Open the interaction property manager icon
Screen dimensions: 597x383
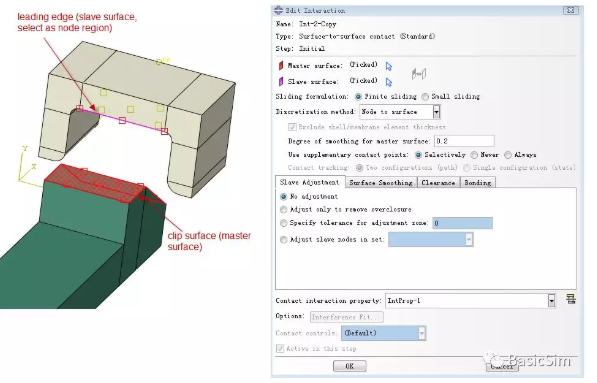click(570, 299)
